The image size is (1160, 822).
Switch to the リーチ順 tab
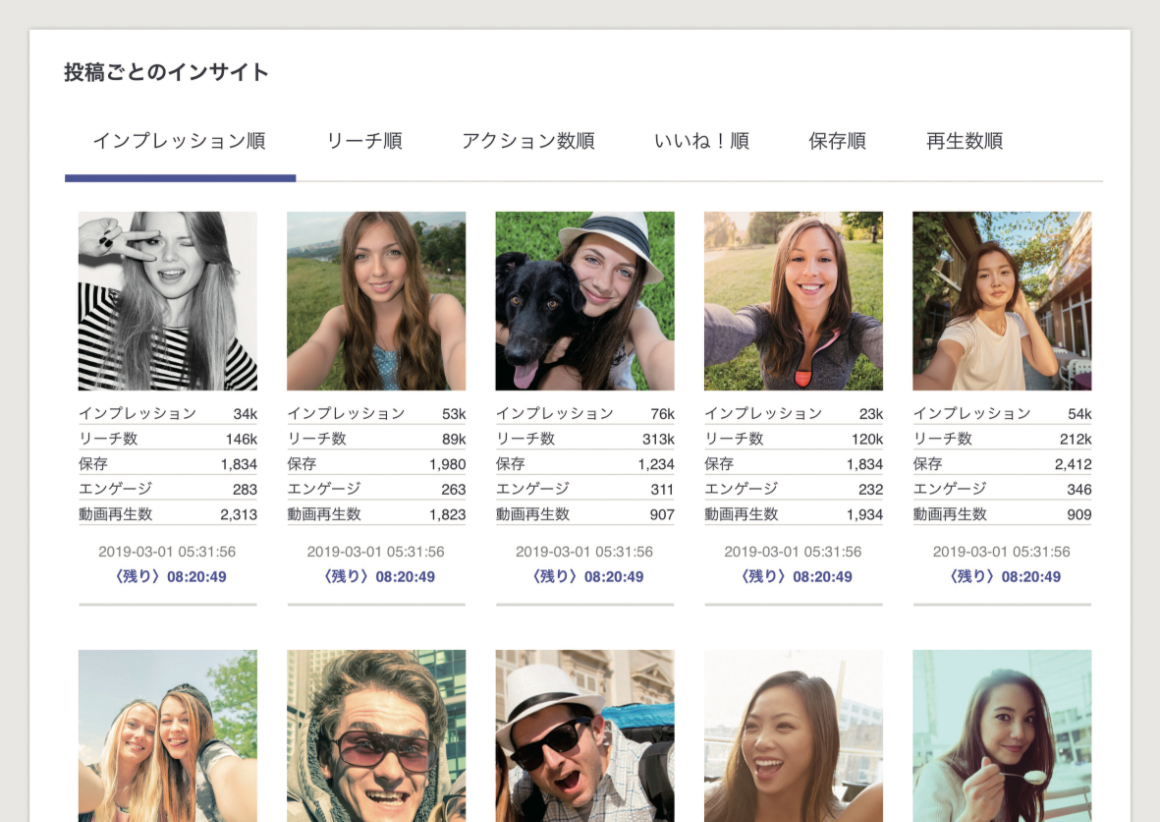click(364, 141)
